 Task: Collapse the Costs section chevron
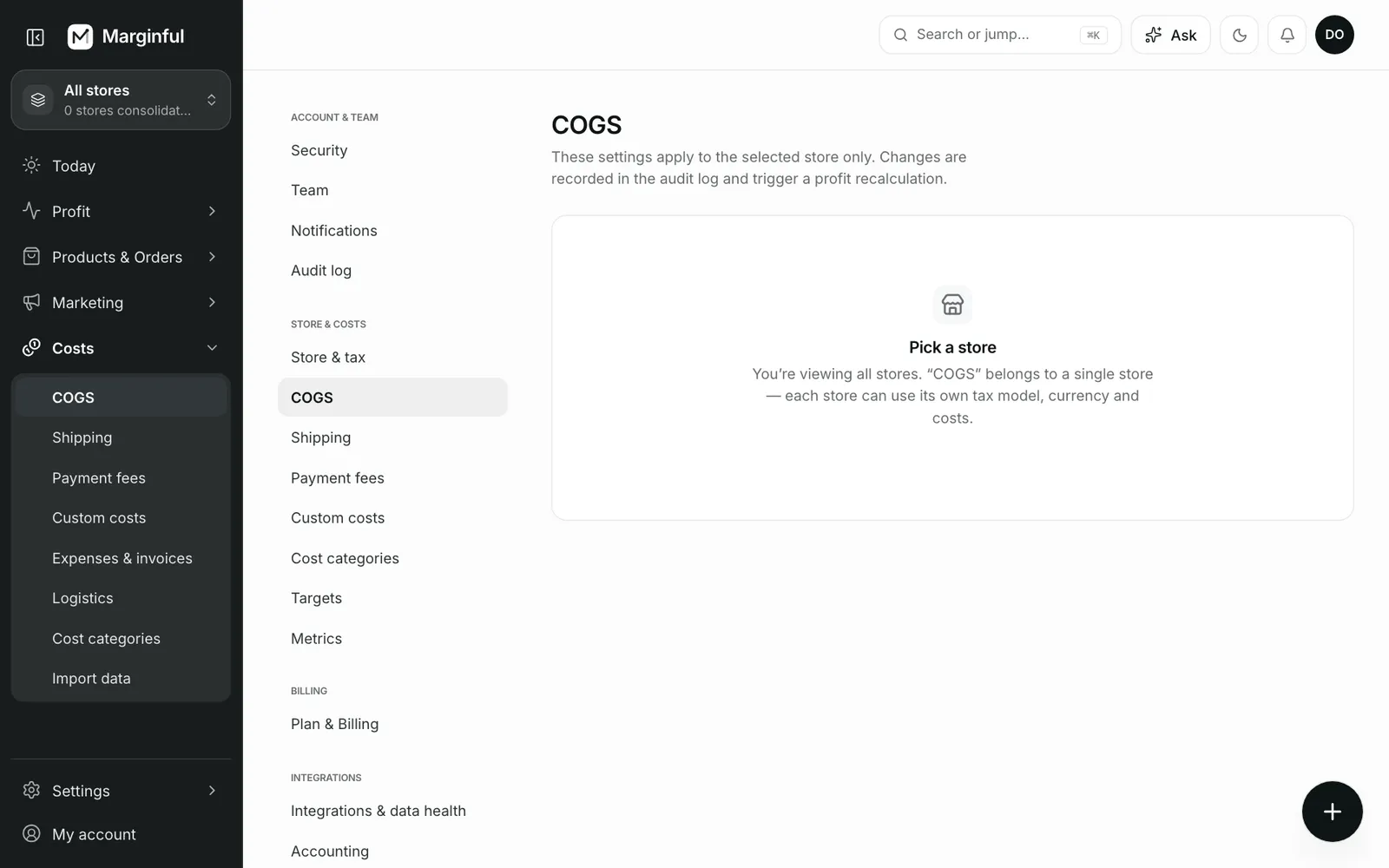pos(212,348)
